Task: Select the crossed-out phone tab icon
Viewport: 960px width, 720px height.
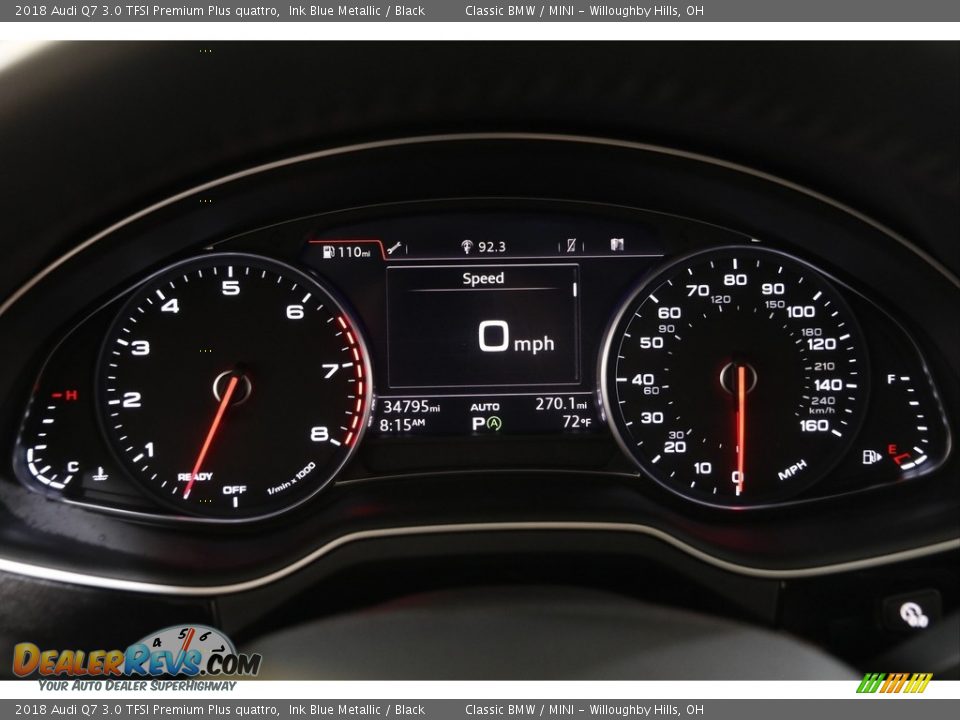Action: coord(571,246)
